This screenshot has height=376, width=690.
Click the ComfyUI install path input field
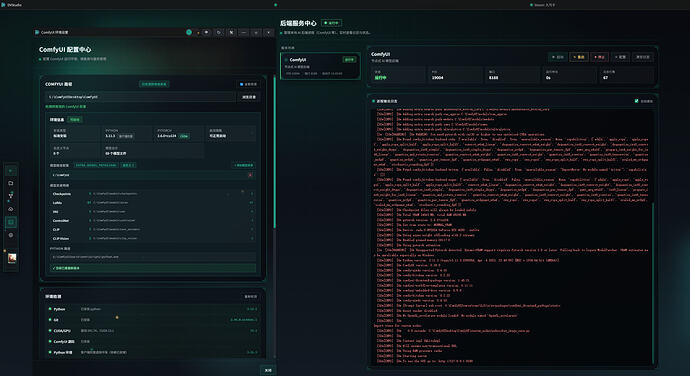[141, 97]
